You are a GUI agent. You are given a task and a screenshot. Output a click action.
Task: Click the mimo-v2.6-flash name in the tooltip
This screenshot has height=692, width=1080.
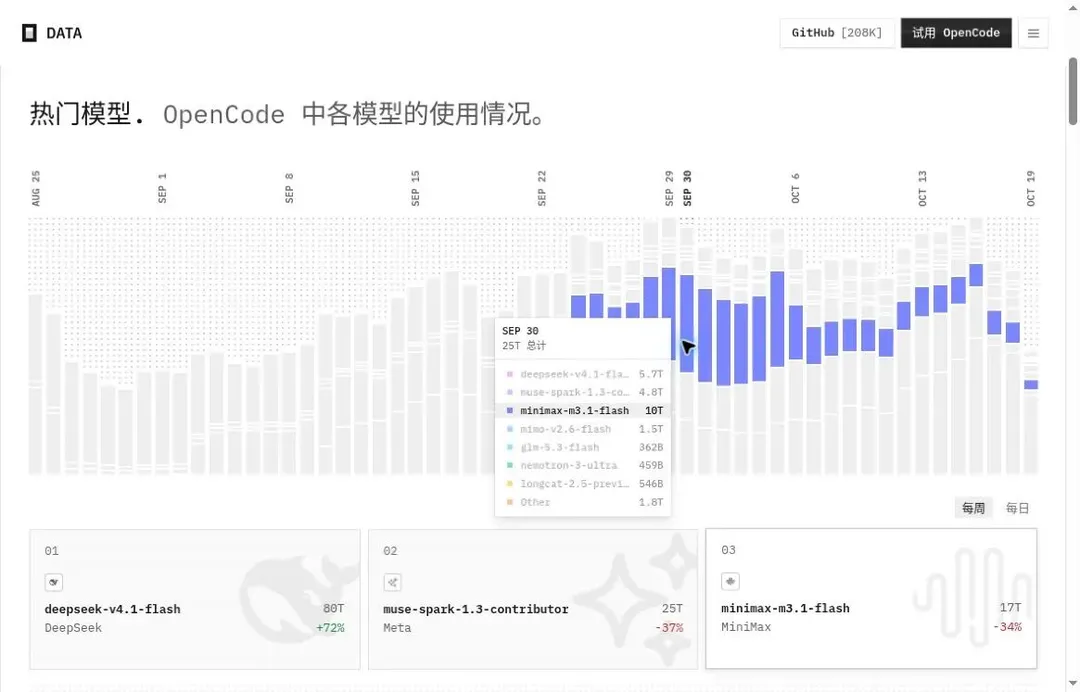(565, 429)
